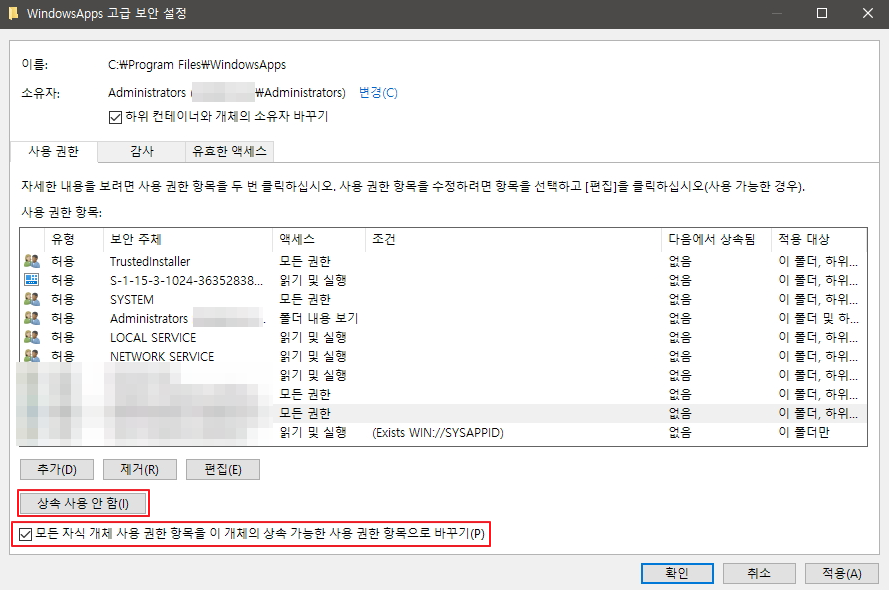Click the 이 폴더 및 하... applies-to cell
Screen dimensions: 889x590
pyautogui.click(x=819, y=318)
